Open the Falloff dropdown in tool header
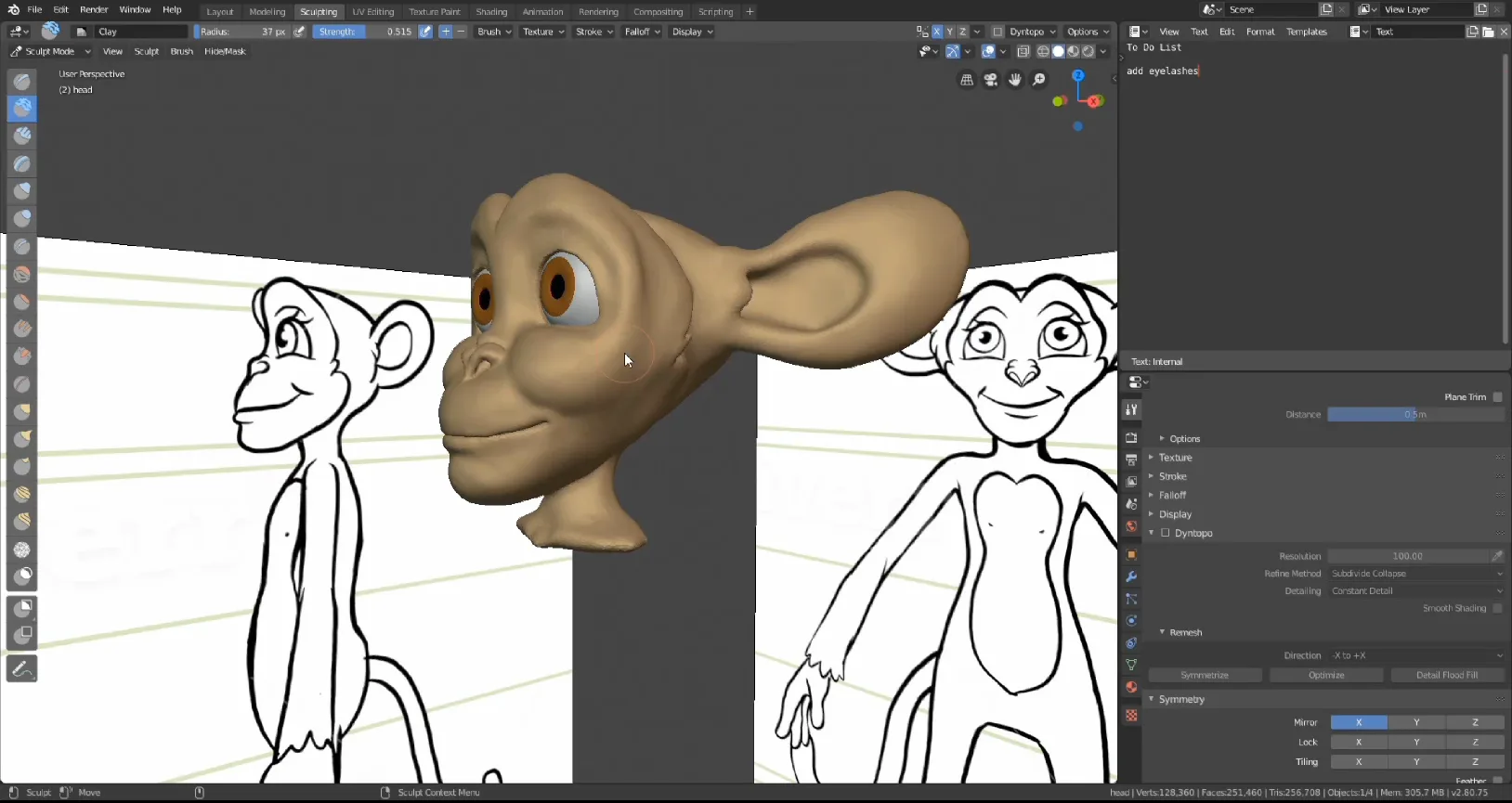 tap(643, 32)
